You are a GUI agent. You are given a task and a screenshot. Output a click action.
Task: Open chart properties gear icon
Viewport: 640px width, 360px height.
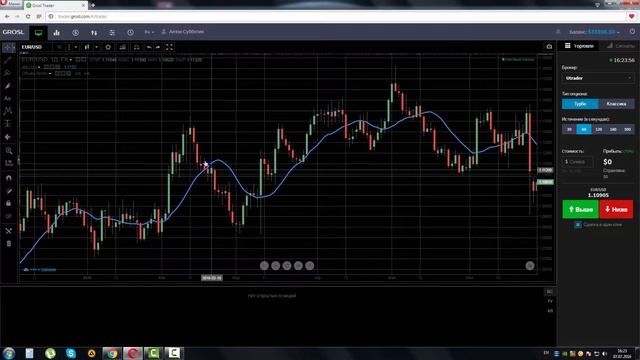point(108,47)
